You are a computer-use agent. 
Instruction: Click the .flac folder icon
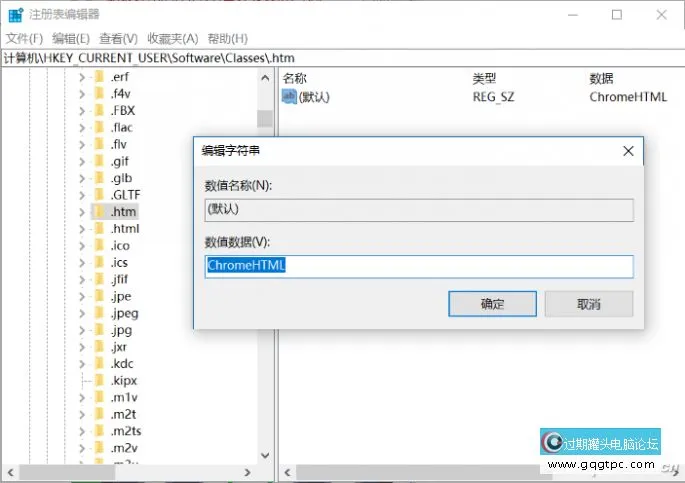point(100,128)
